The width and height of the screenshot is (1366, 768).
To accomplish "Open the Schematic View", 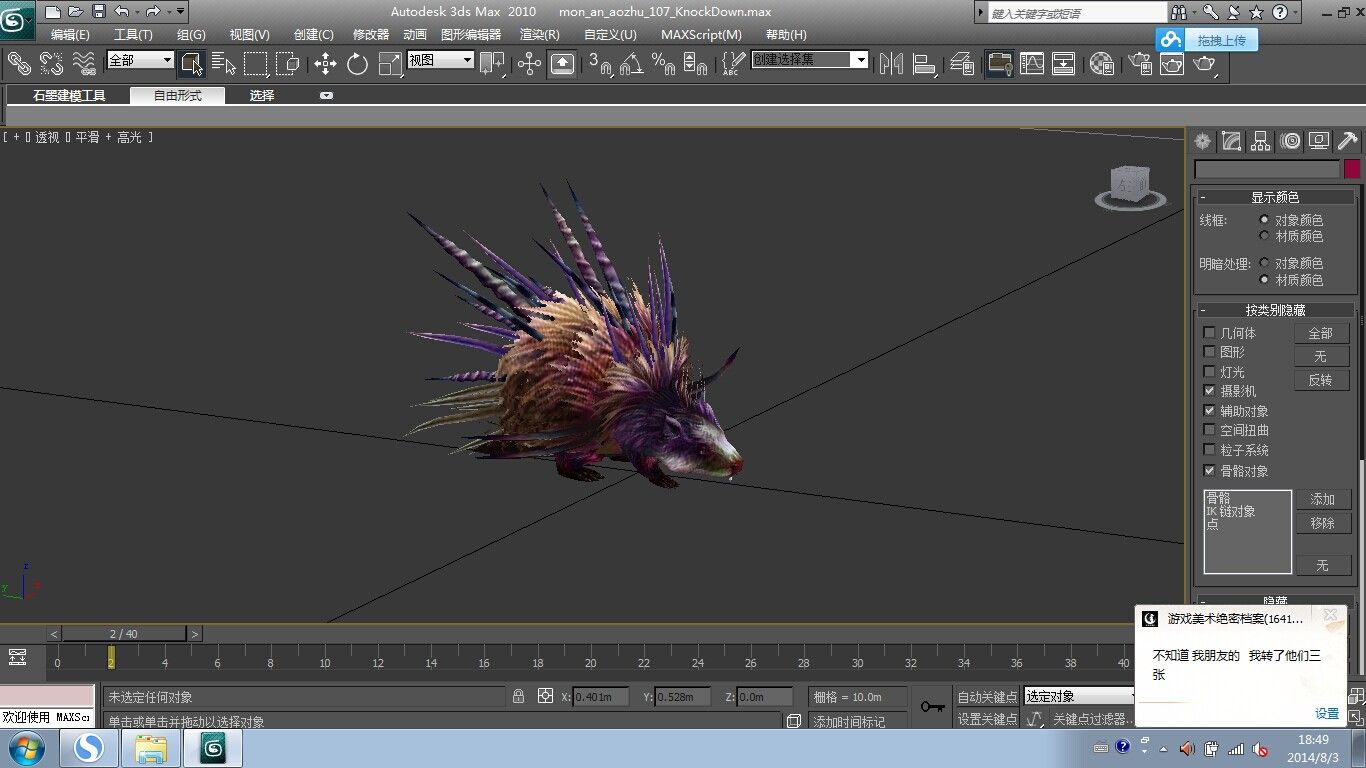I will point(1063,64).
